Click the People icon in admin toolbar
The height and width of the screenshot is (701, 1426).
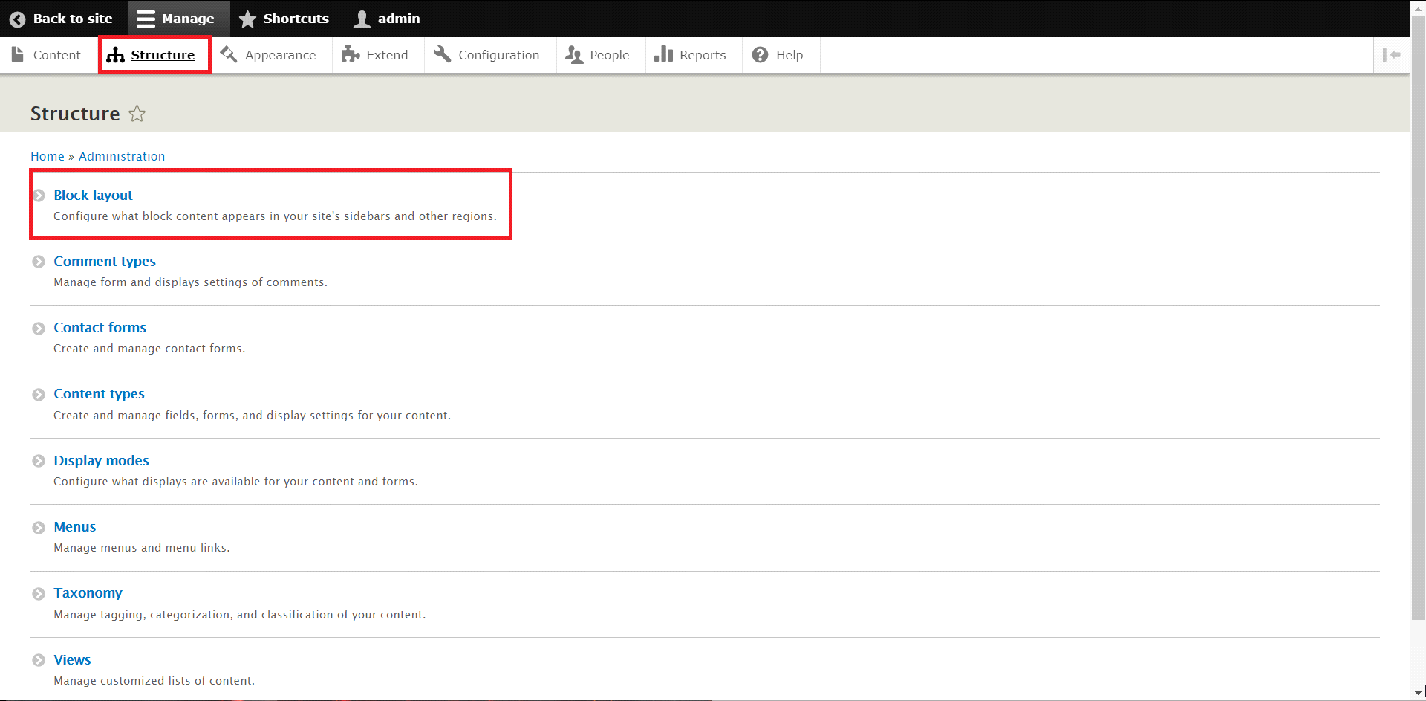pyautogui.click(x=574, y=55)
